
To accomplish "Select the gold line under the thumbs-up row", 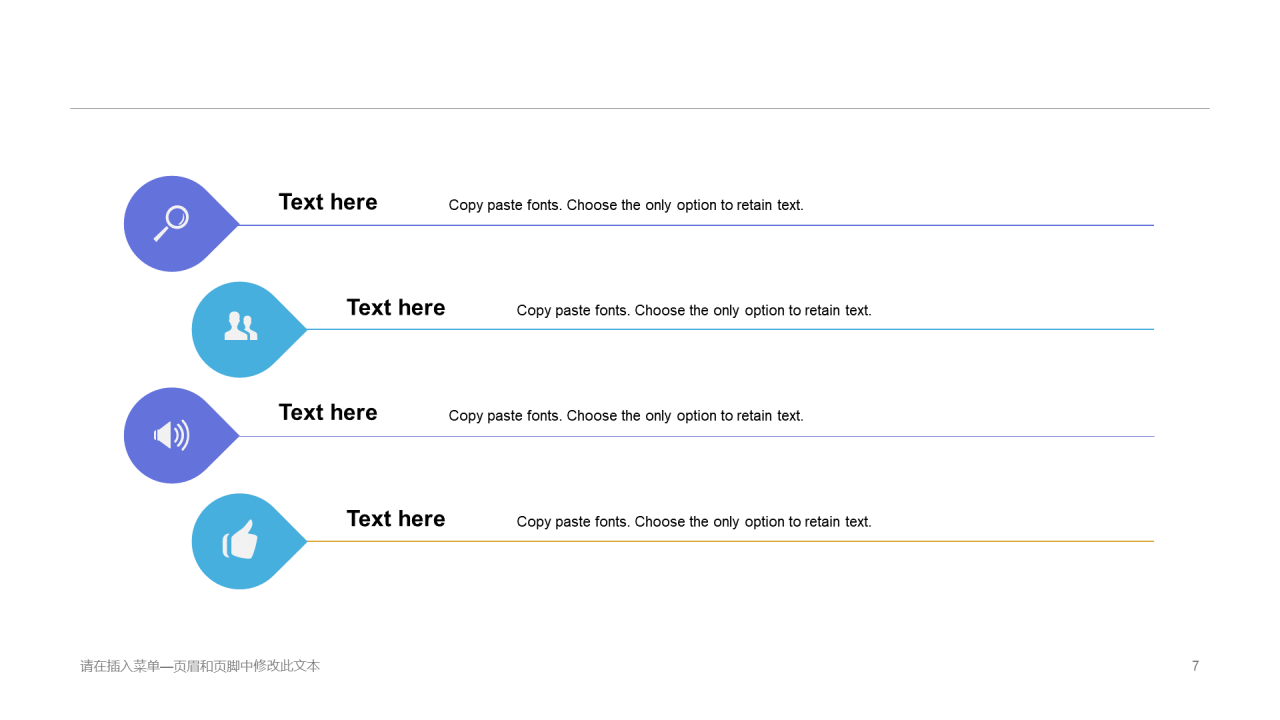I will click(730, 541).
